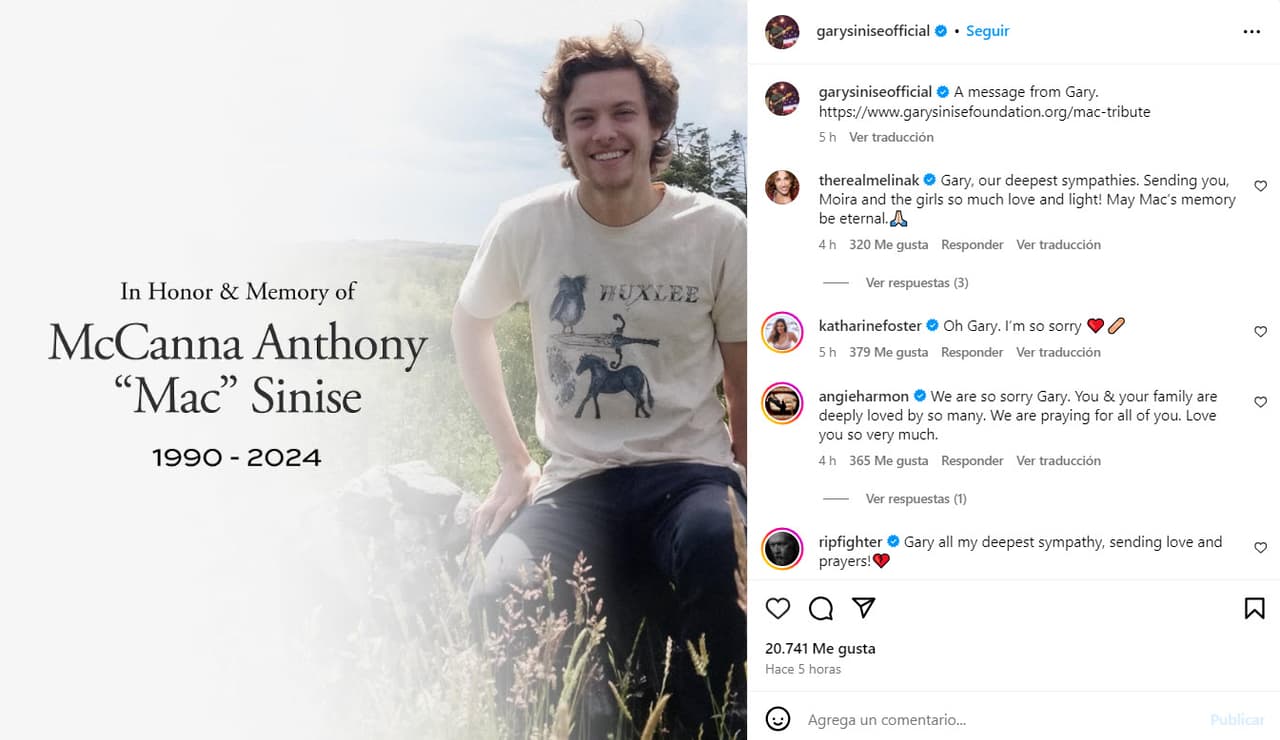Like ripfighter's comment heart
Image resolution: width=1280 pixels, height=740 pixels.
click(x=1260, y=548)
